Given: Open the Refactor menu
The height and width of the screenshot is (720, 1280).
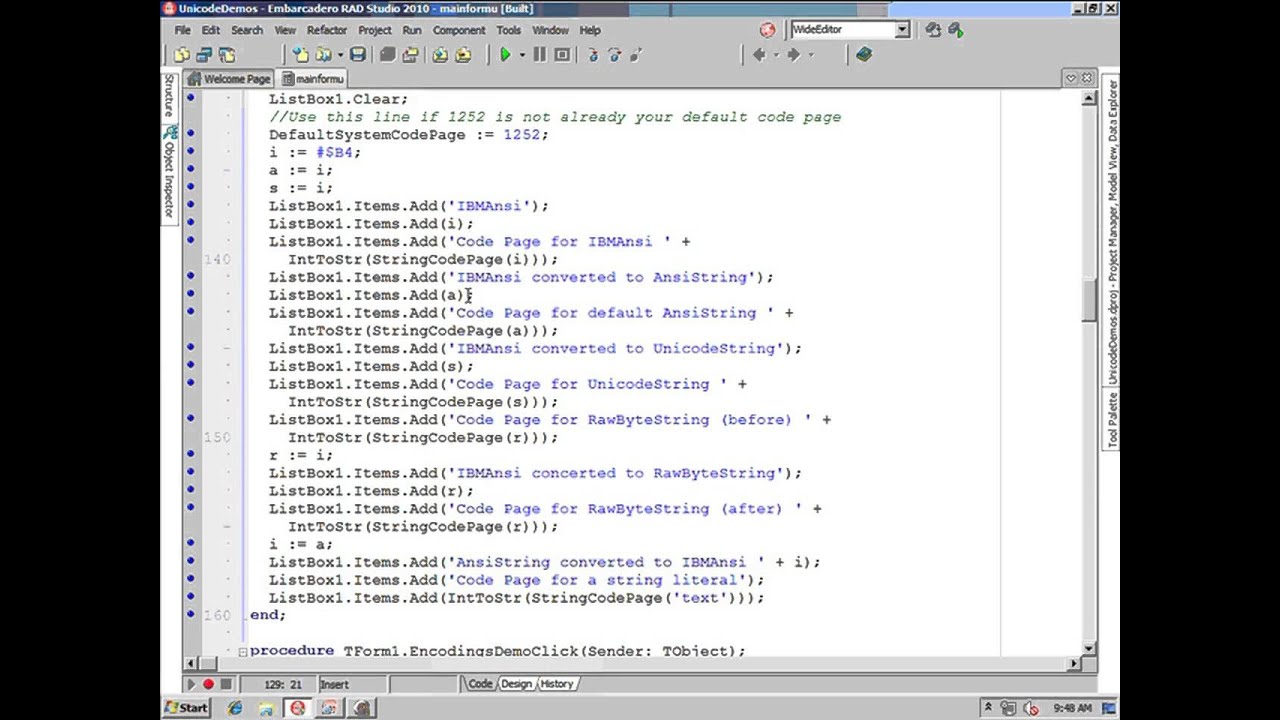Looking at the screenshot, I should tap(327, 30).
